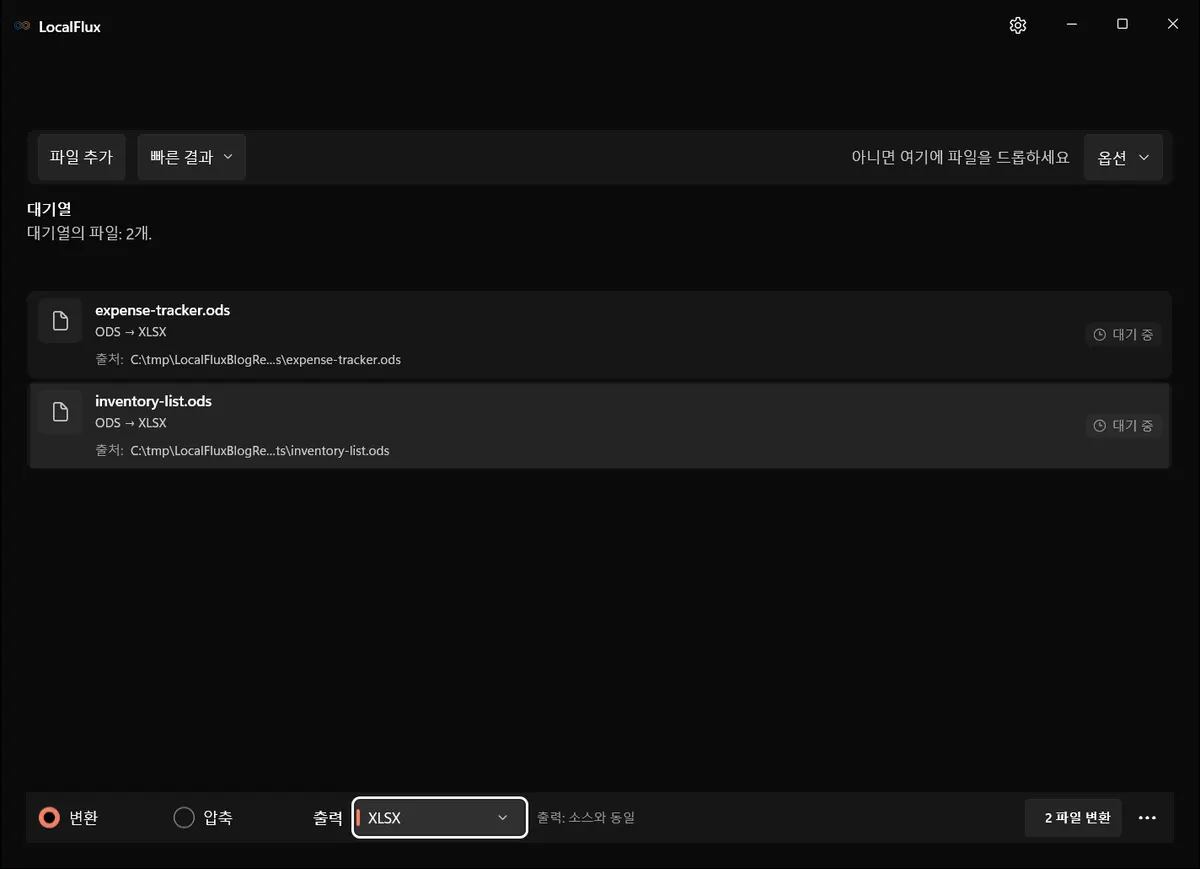The height and width of the screenshot is (869, 1200).
Task: Open the XLSX output format combo box
Action: click(440, 818)
